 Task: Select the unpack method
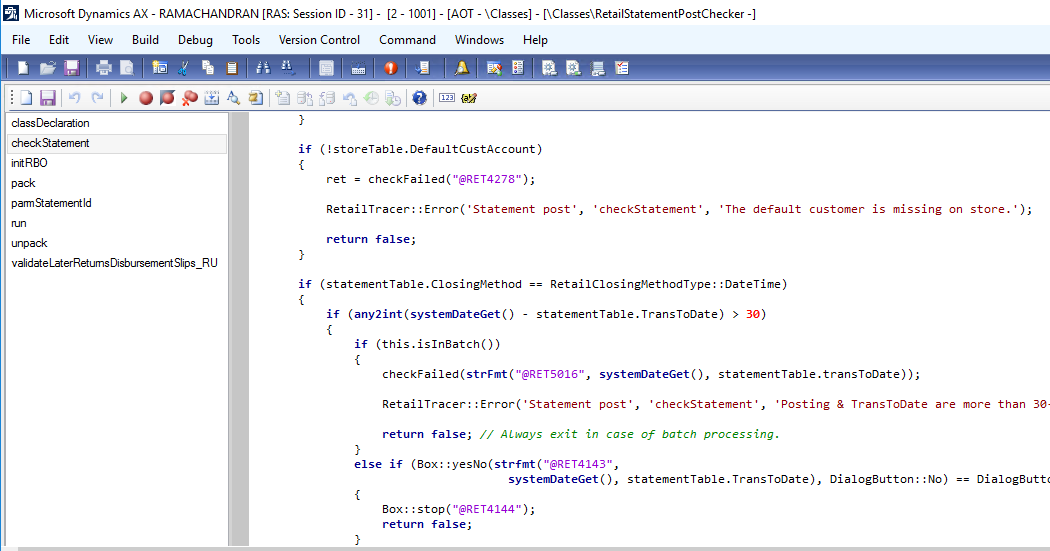coord(29,243)
